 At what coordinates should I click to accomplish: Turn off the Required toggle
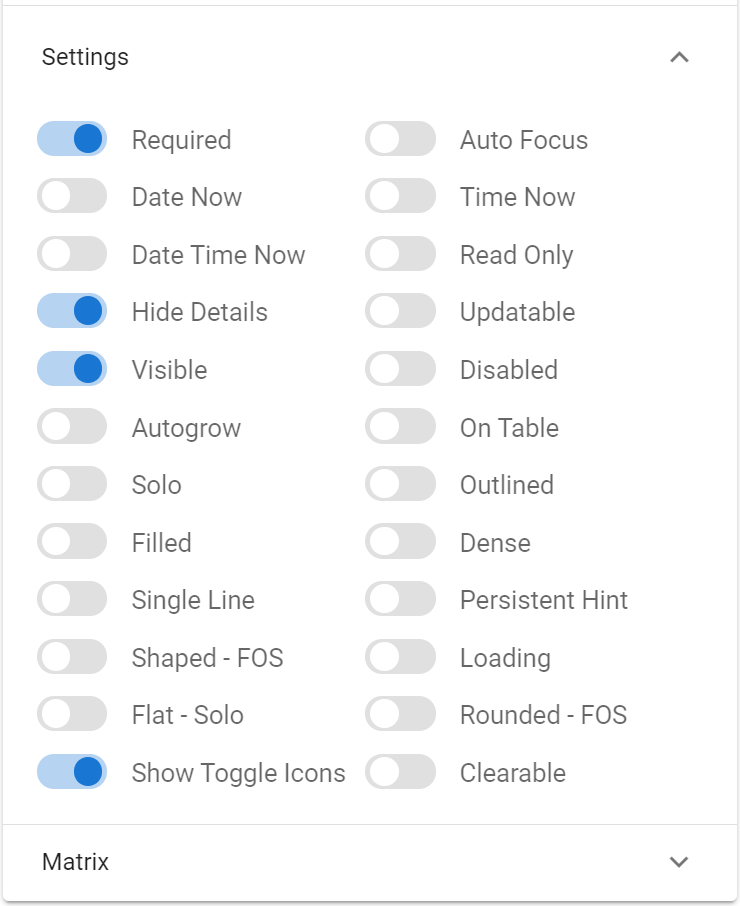[72, 140]
